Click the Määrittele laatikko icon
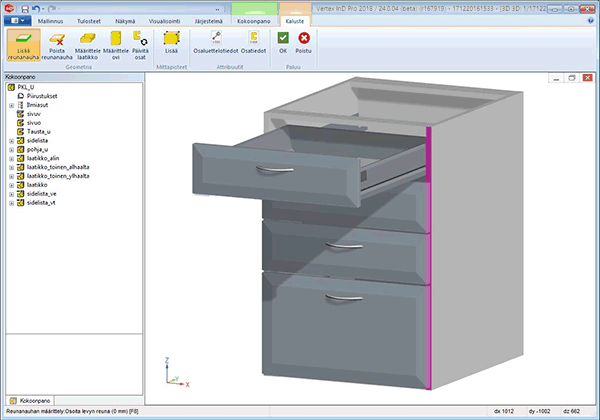 87,43
